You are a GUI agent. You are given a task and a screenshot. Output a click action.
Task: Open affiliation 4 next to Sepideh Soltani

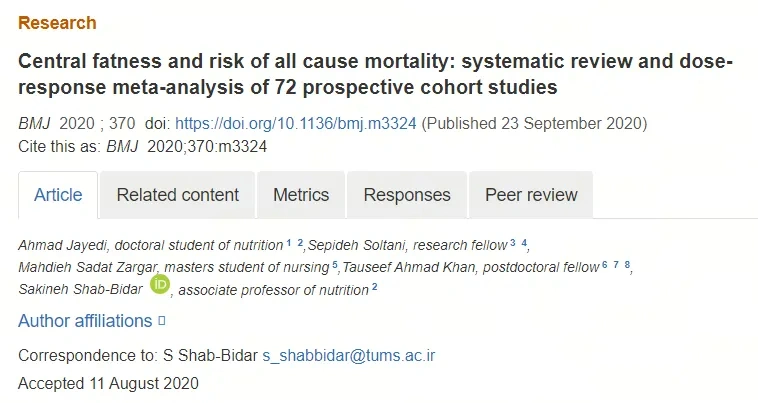click(x=524, y=243)
